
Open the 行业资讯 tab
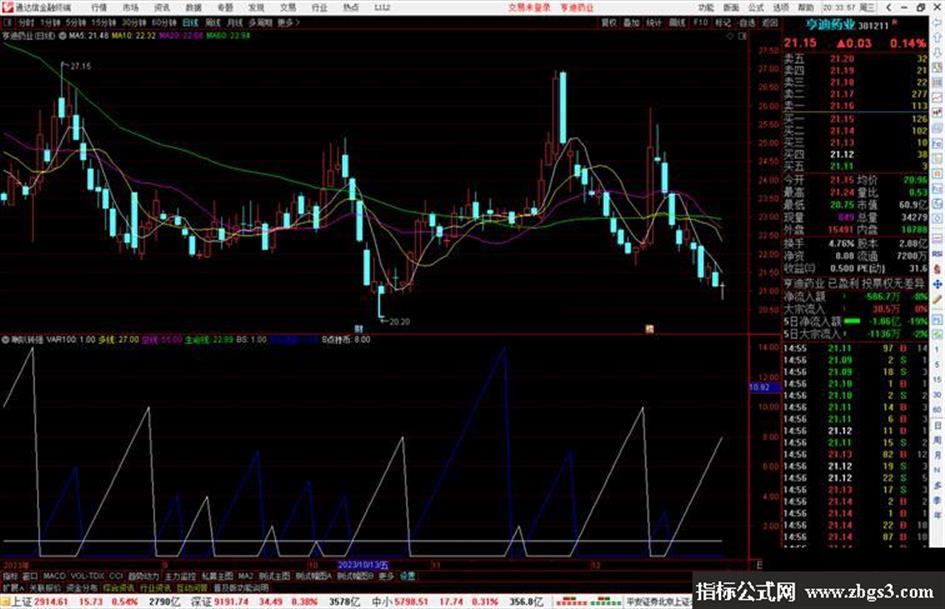coord(157,587)
